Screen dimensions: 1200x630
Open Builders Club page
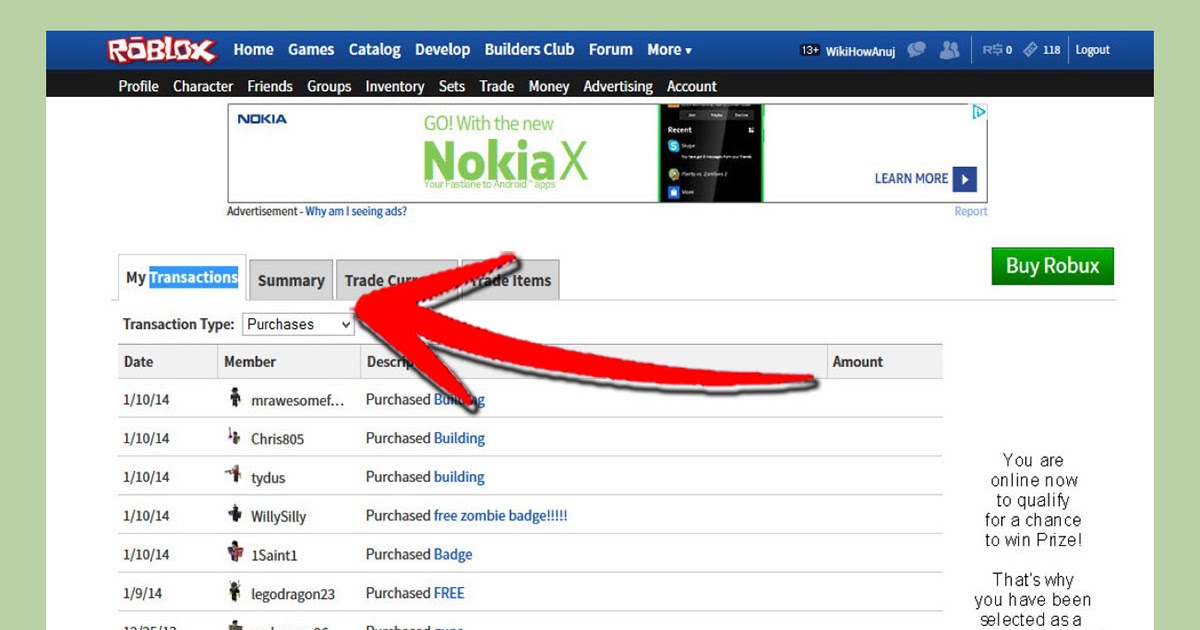pyautogui.click(x=529, y=49)
